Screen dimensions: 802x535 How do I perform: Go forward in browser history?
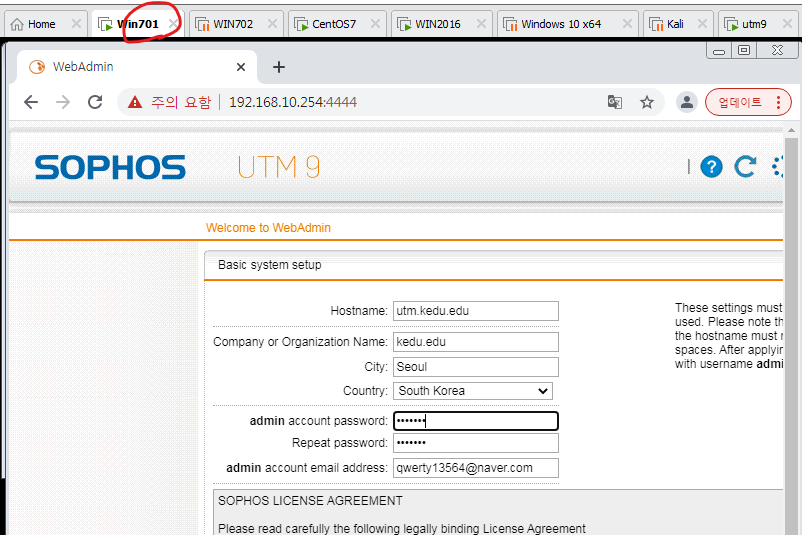(63, 102)
